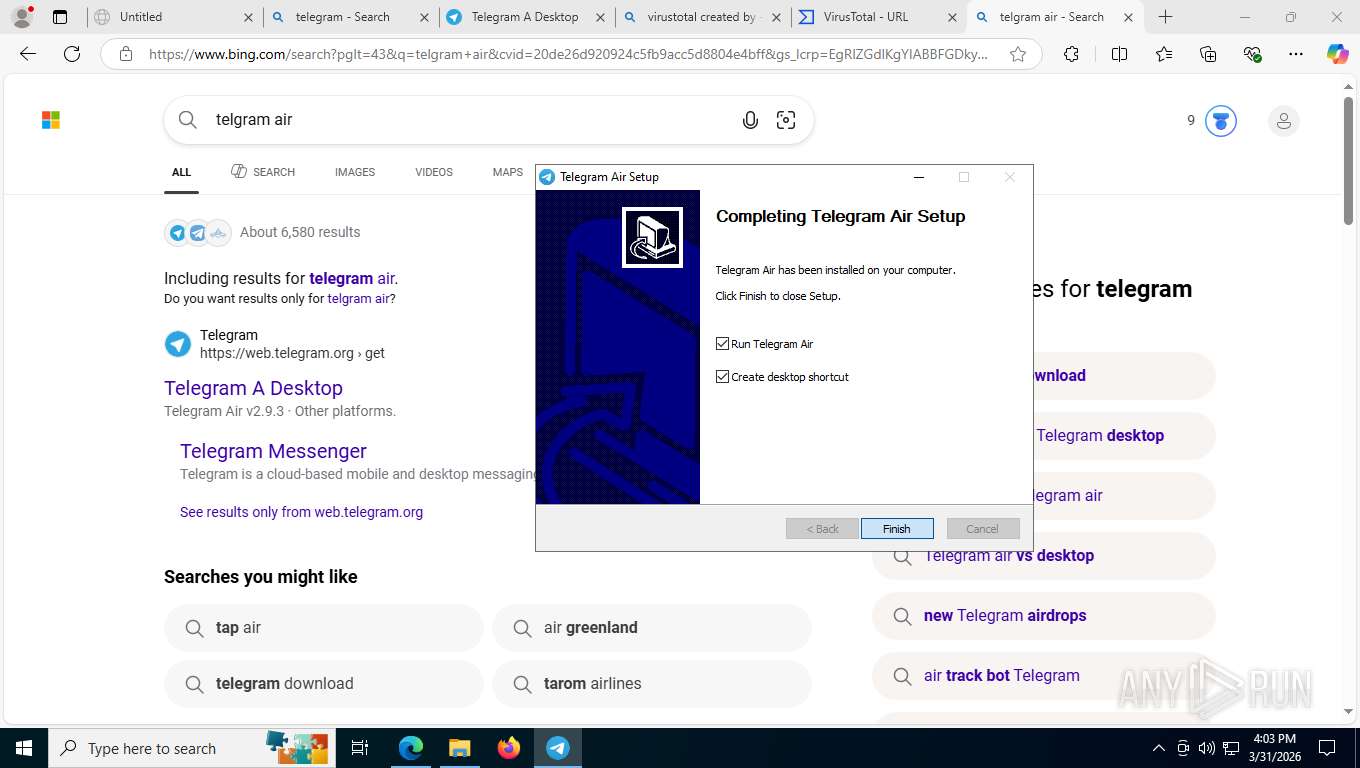Open the Telegram Messenger link
Screen dimensions: 1360x768
point(273,451)
